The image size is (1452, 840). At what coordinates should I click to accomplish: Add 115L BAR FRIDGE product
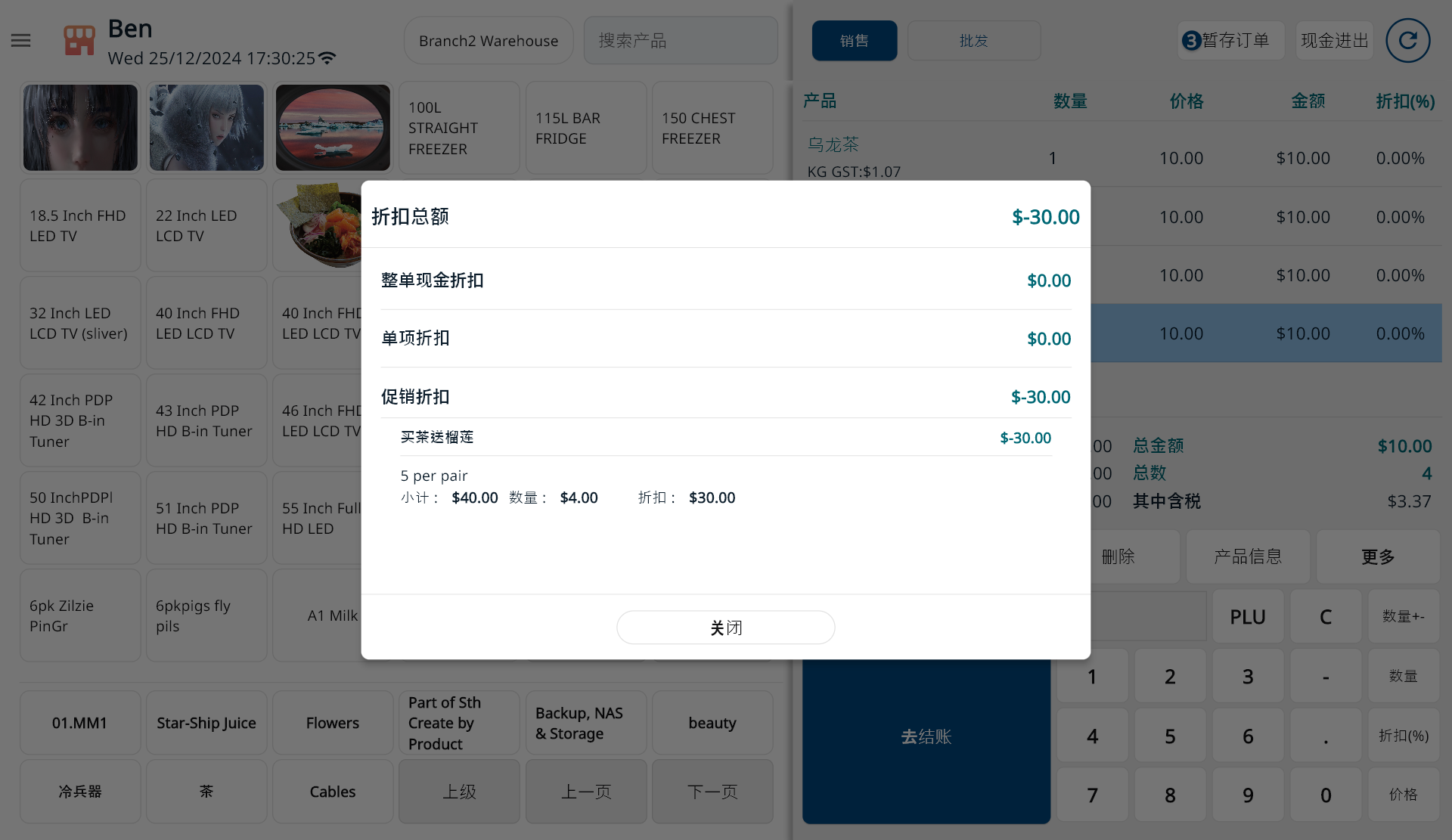click(586, 128)
